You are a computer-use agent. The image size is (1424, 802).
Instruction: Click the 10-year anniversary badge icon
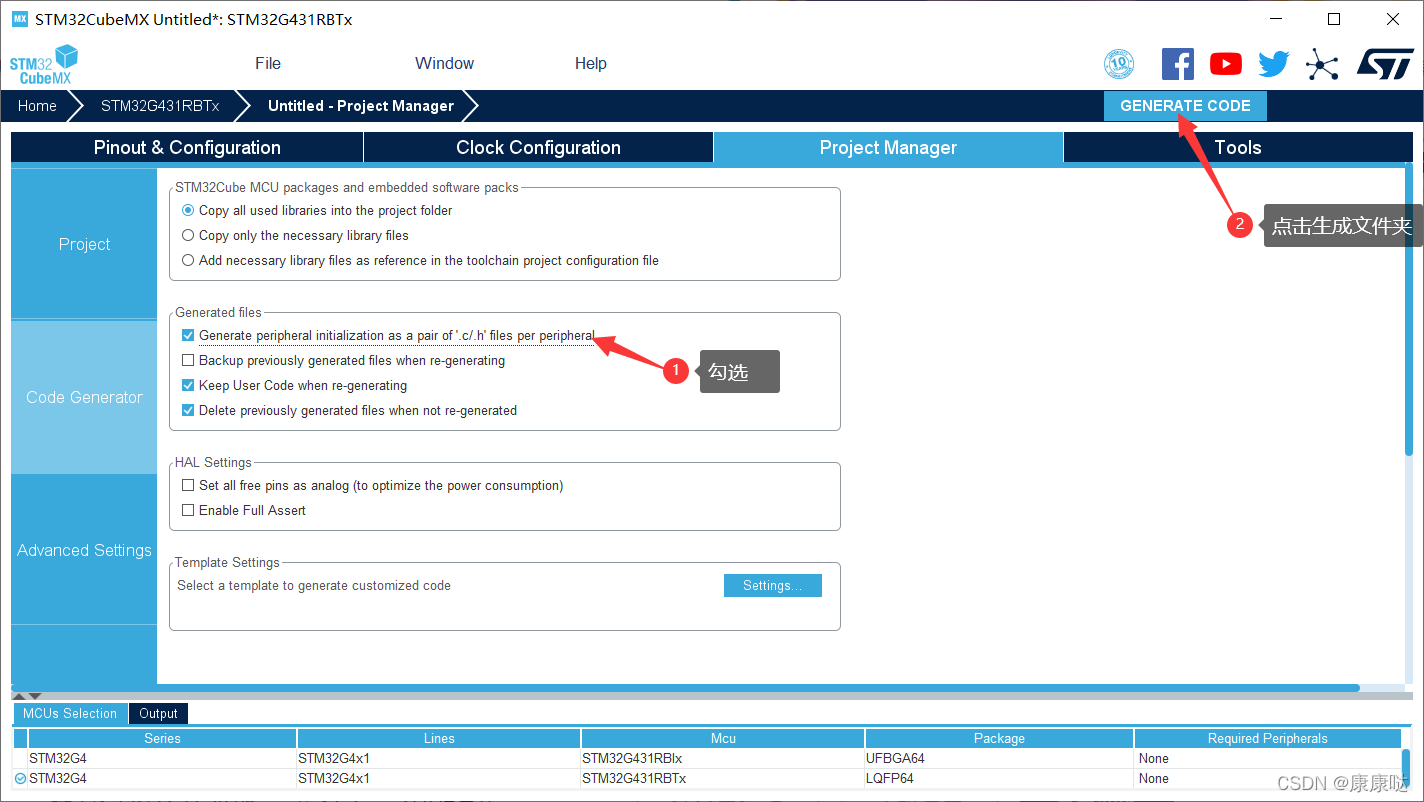(x=1119, y=64)
